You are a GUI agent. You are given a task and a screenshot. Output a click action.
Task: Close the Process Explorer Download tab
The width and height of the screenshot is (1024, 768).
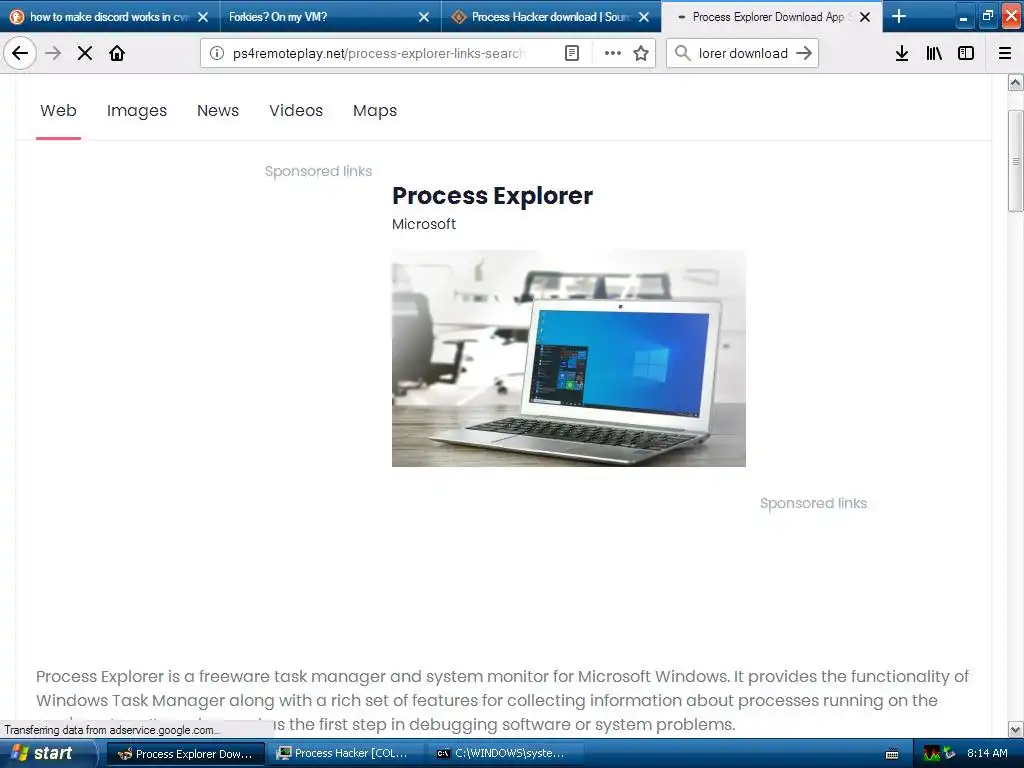(x=865, y=17)
